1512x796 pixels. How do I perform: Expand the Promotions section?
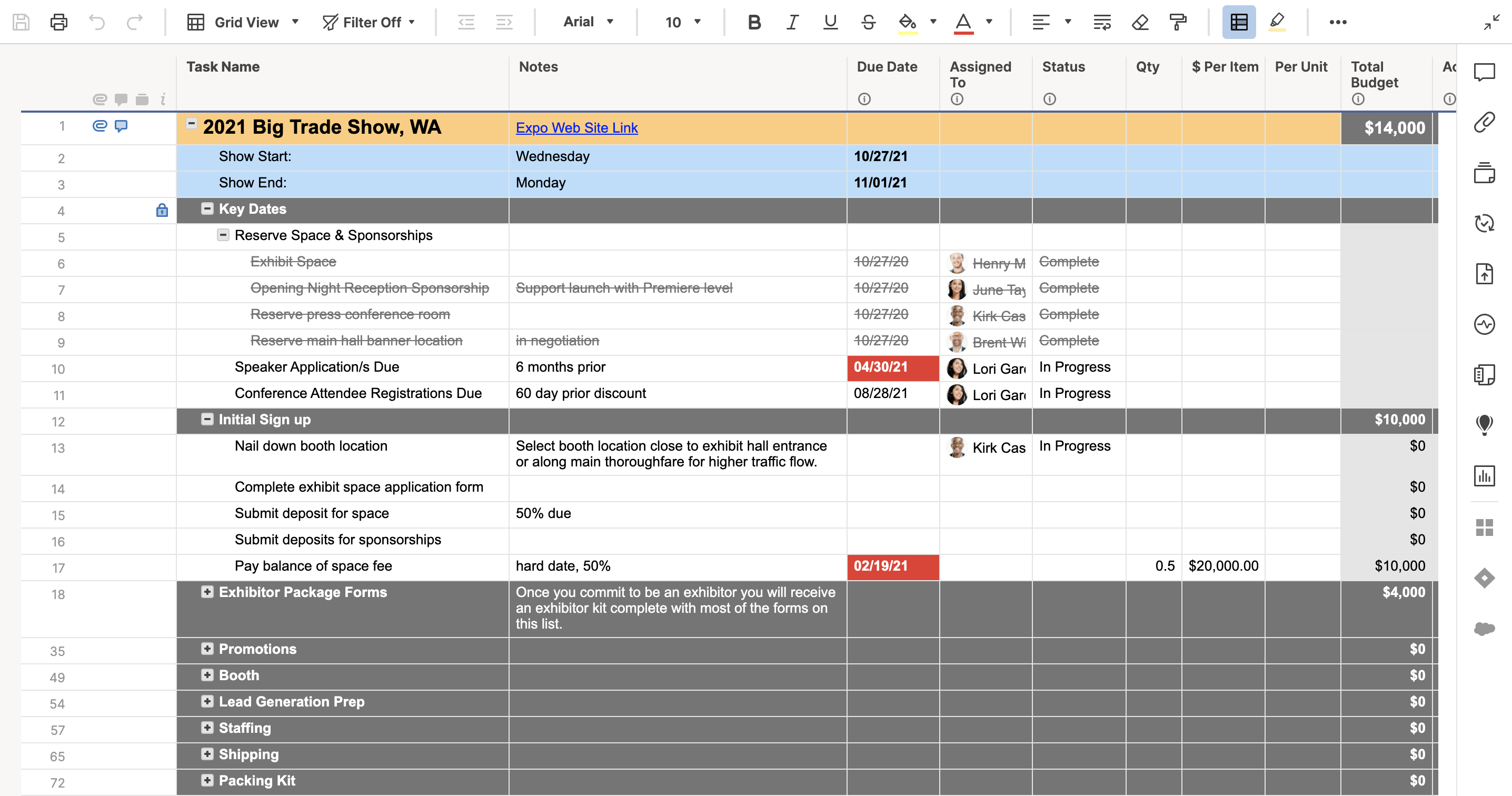click(x=206, y=648)
